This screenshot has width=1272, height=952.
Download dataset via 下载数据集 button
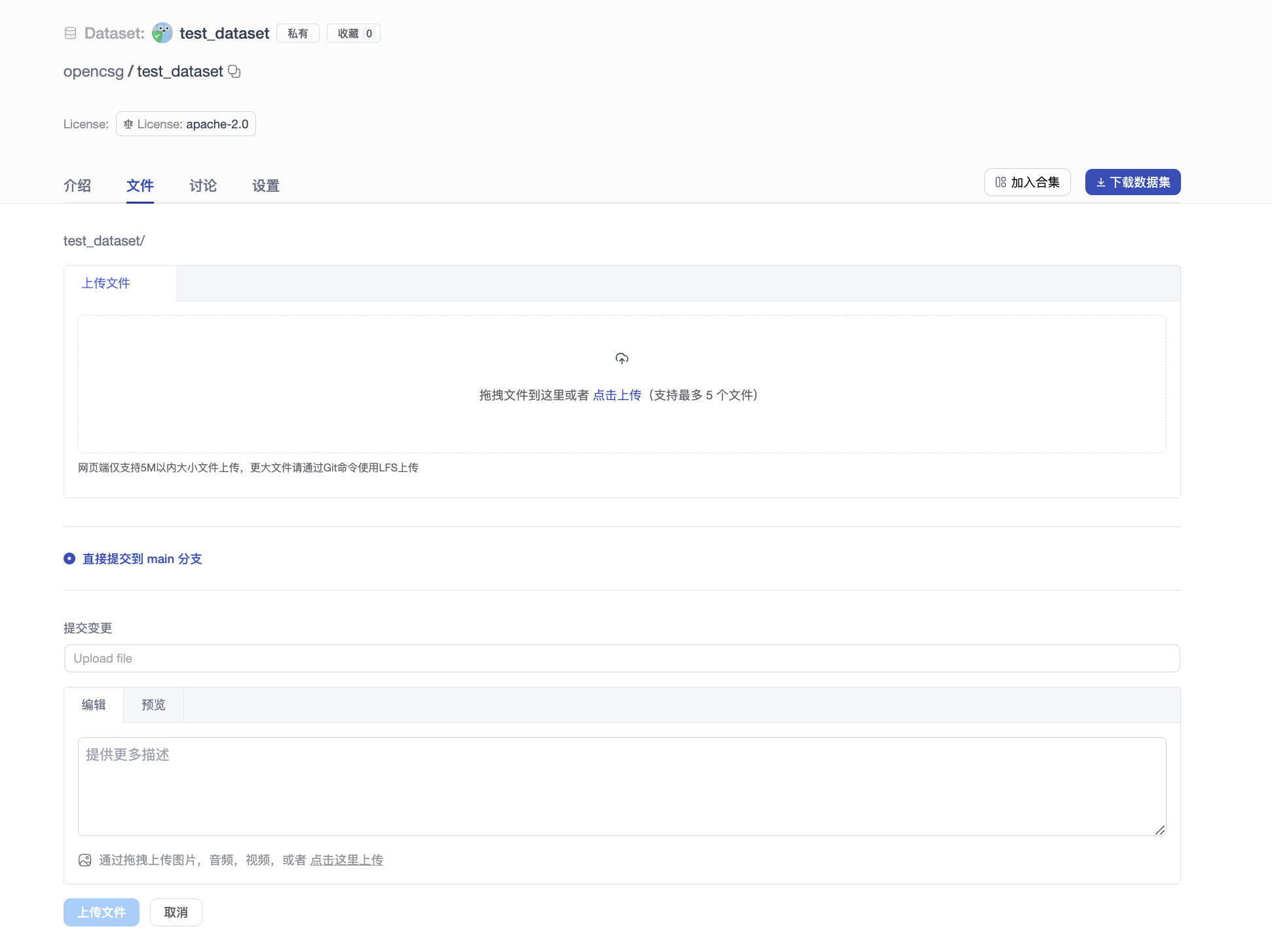[1132, 182]
